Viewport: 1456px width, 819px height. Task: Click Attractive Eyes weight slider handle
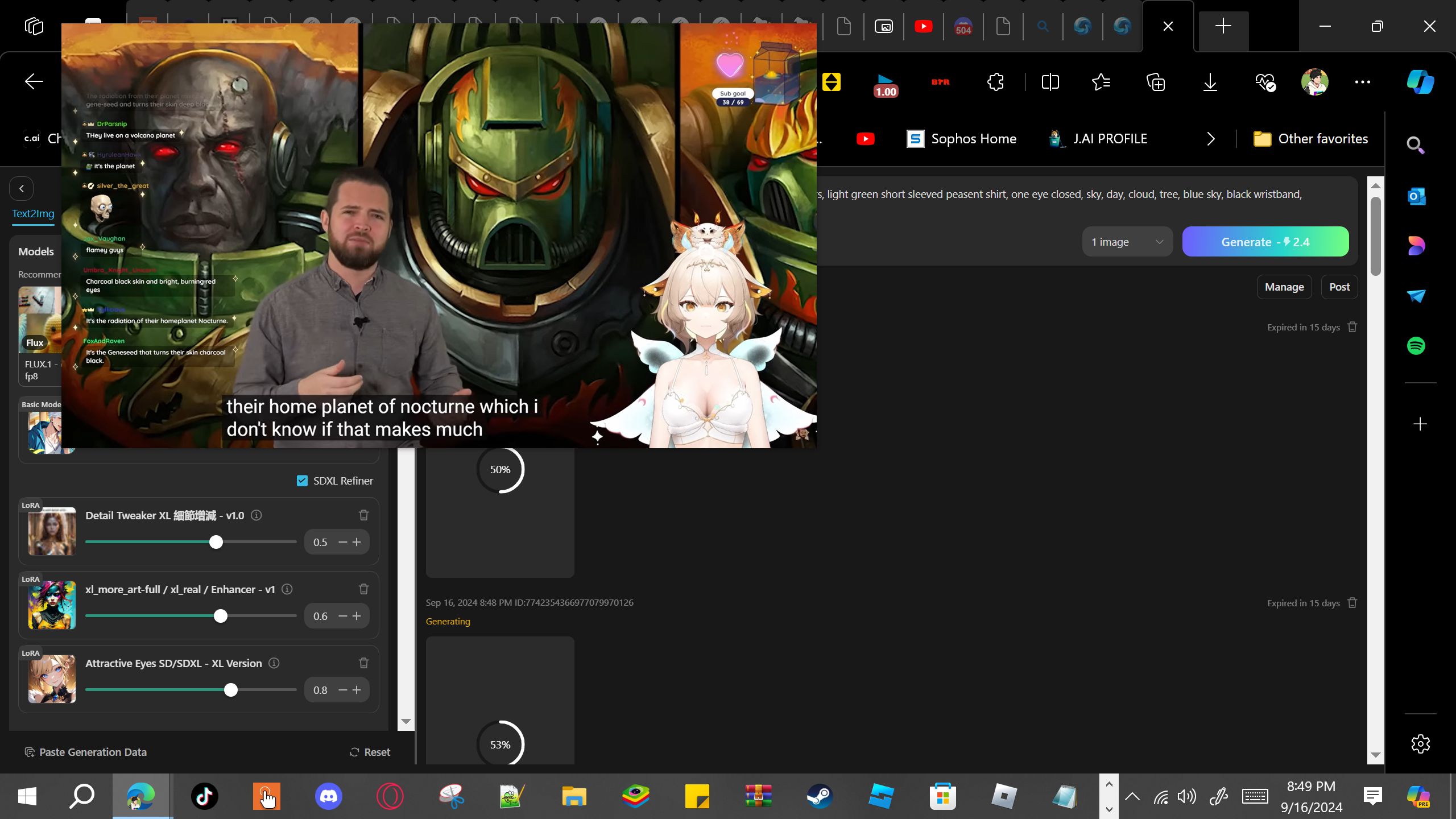pyautogui.click(x=230, y=690)
